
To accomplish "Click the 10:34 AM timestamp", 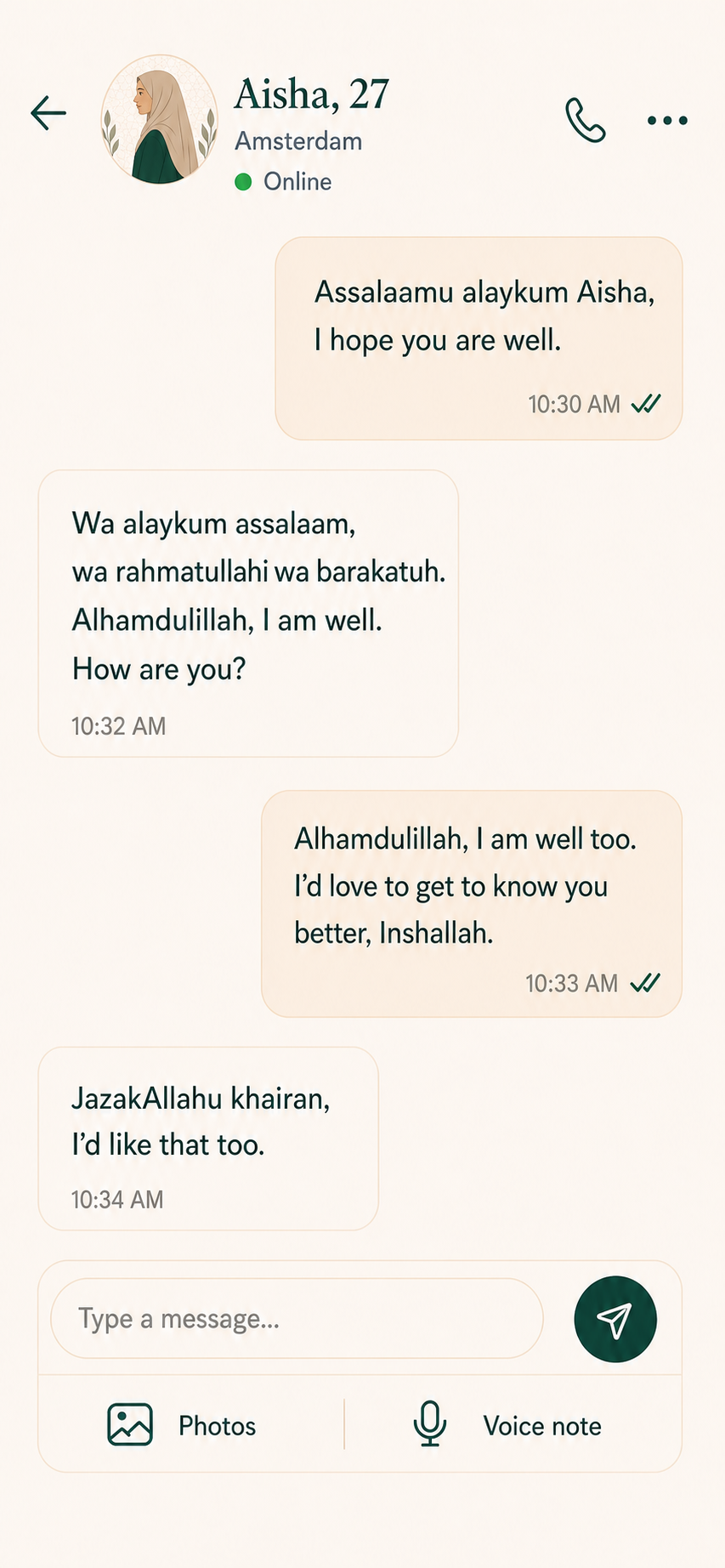I will [117, 1200].
